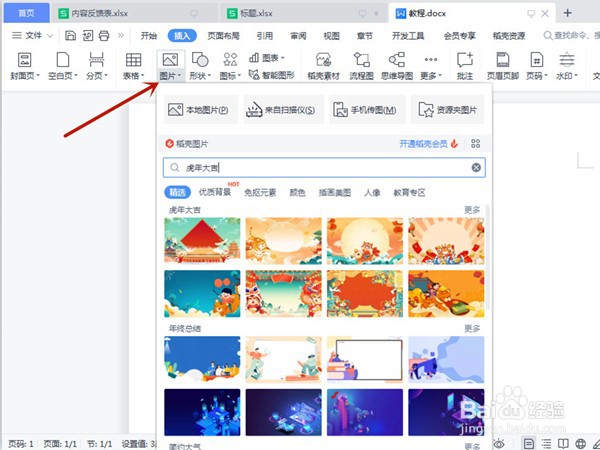Open the 更多 more options icon
The height and width of the screenshot is (450, 600).
pyautogui.click(x=431, y=59)
